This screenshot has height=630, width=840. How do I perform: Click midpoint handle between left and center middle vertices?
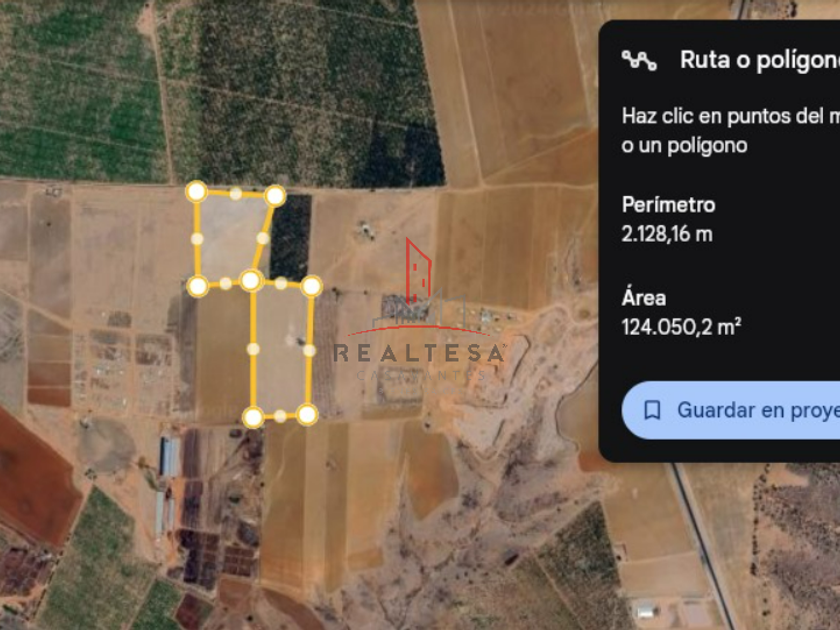point(226,283)
